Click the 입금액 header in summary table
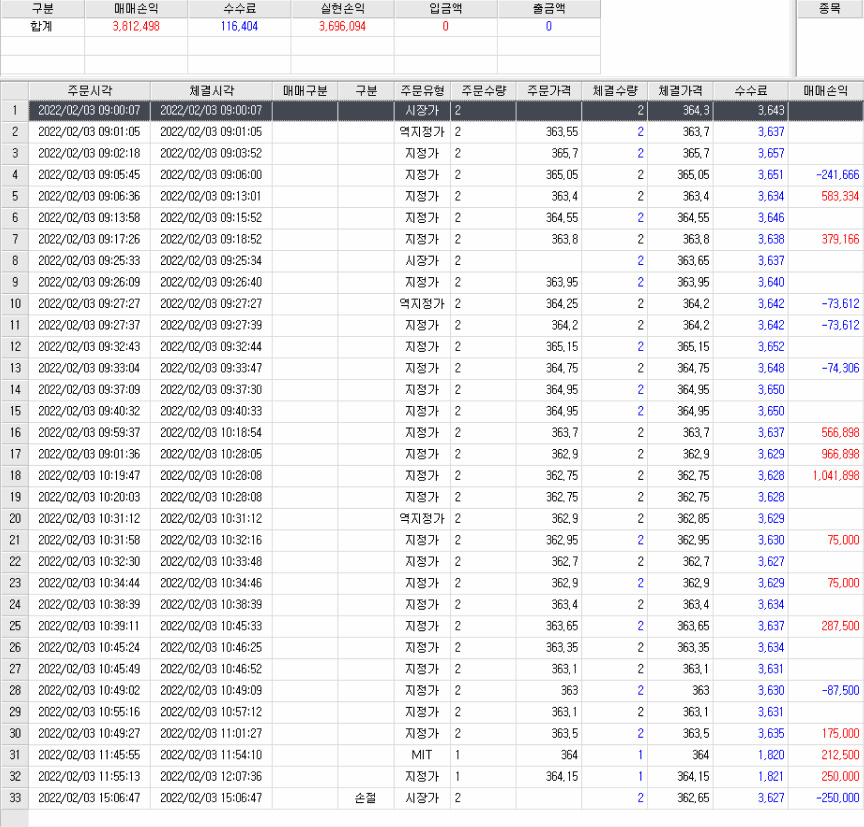This screenshot has width=864, height=827. click(445, 9)
